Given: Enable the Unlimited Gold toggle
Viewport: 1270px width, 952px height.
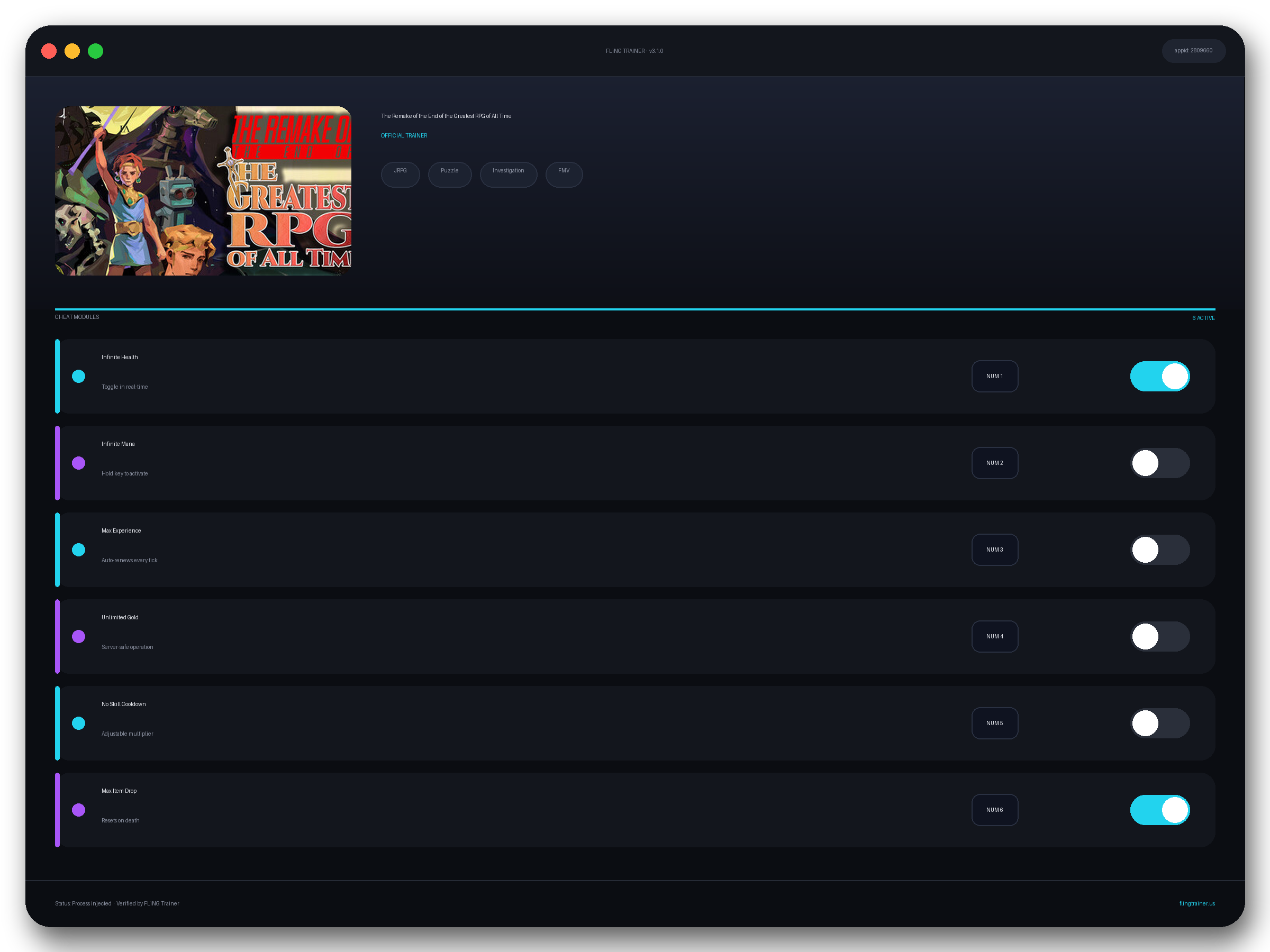Looking at the screenshot, I should tap(1160, 636).
